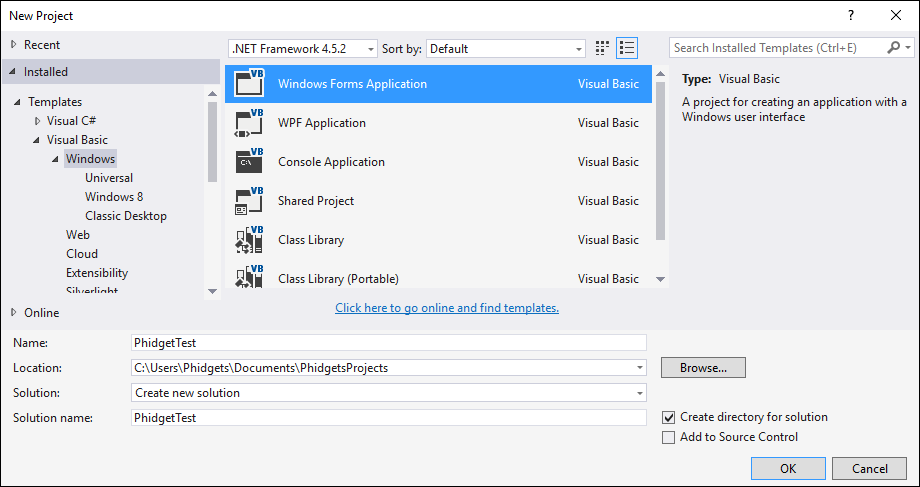Click the template list scroll up arrow
Image resolution: width=920 pixels, height=487 pixels.
coord(661,73)
